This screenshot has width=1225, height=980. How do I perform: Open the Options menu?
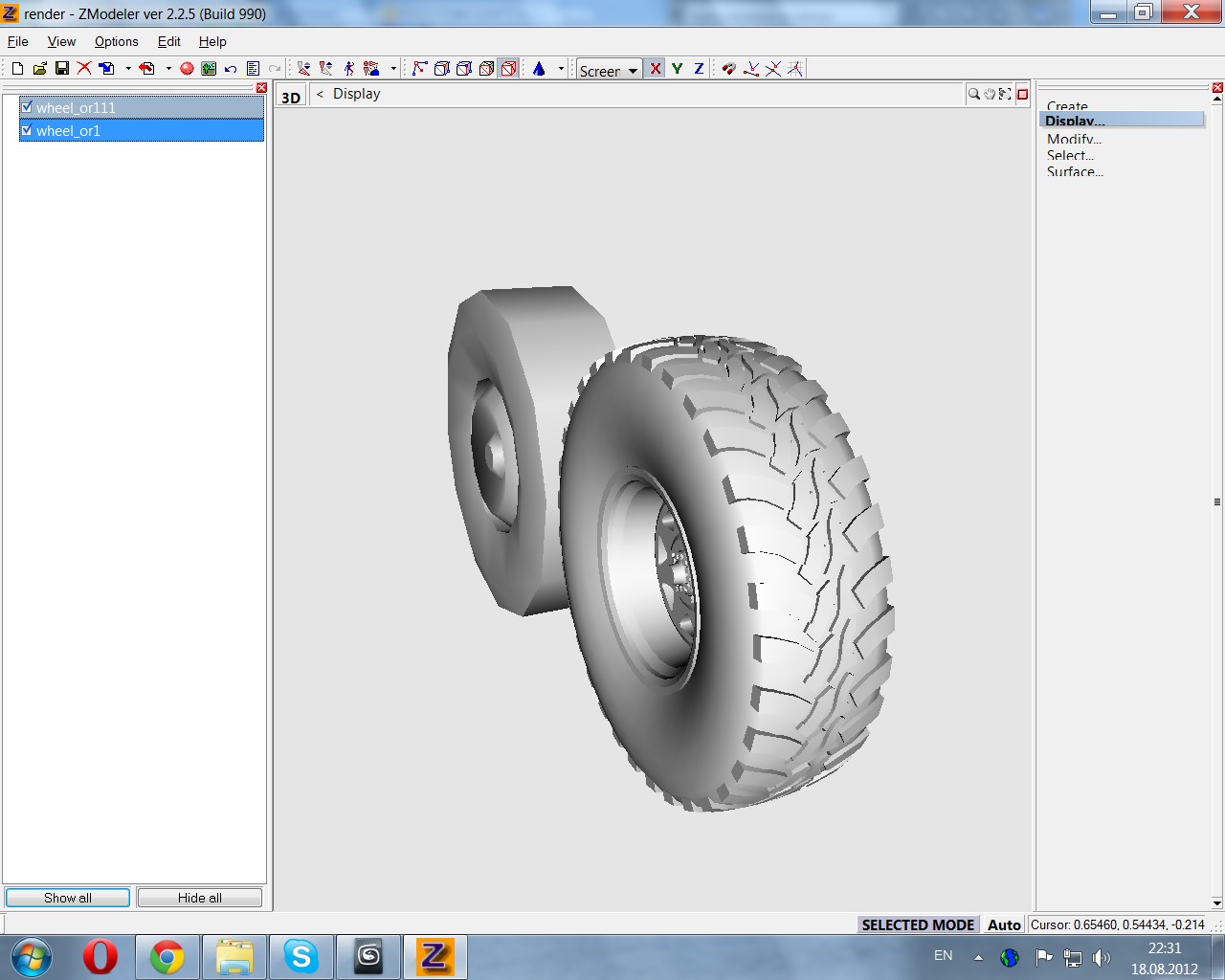pos(116,41)
